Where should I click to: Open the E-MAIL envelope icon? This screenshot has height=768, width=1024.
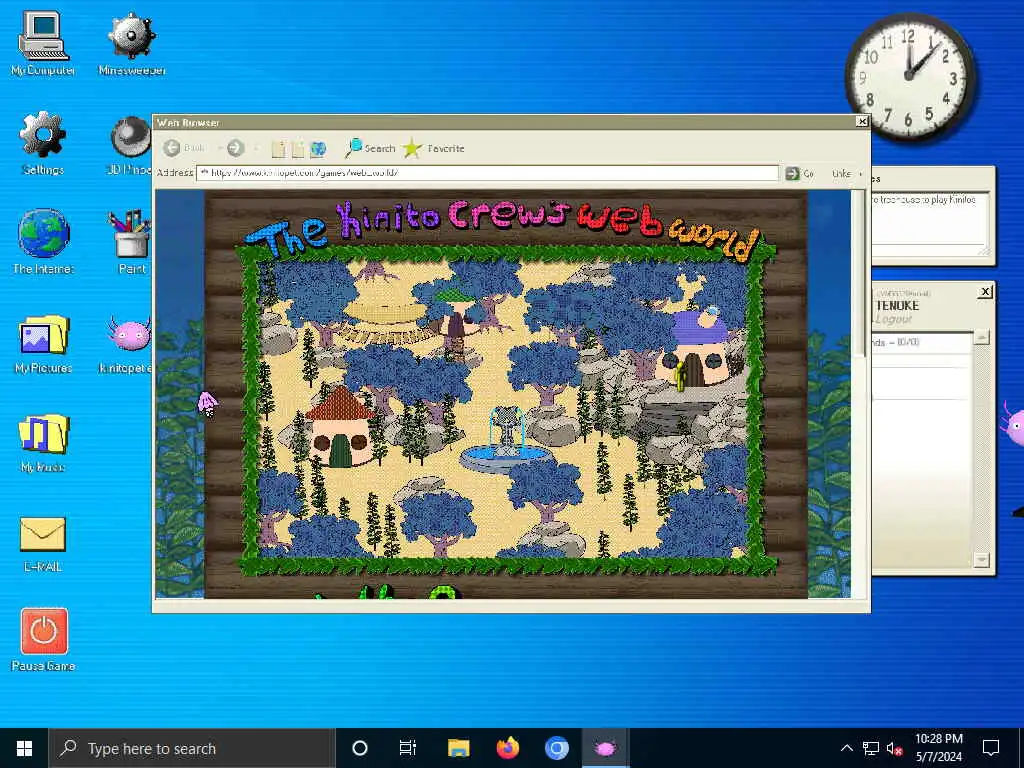coord(43,543)
